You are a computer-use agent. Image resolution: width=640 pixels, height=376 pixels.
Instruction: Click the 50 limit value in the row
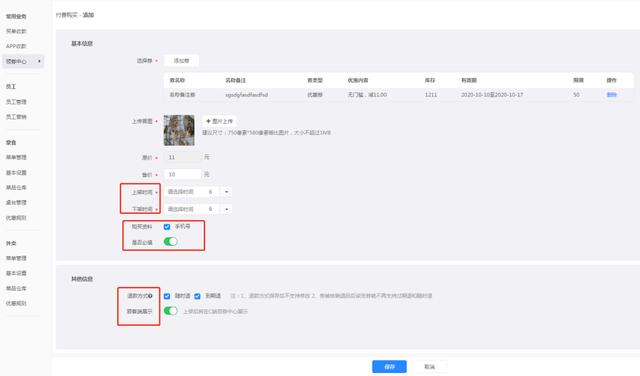(576, 95)
